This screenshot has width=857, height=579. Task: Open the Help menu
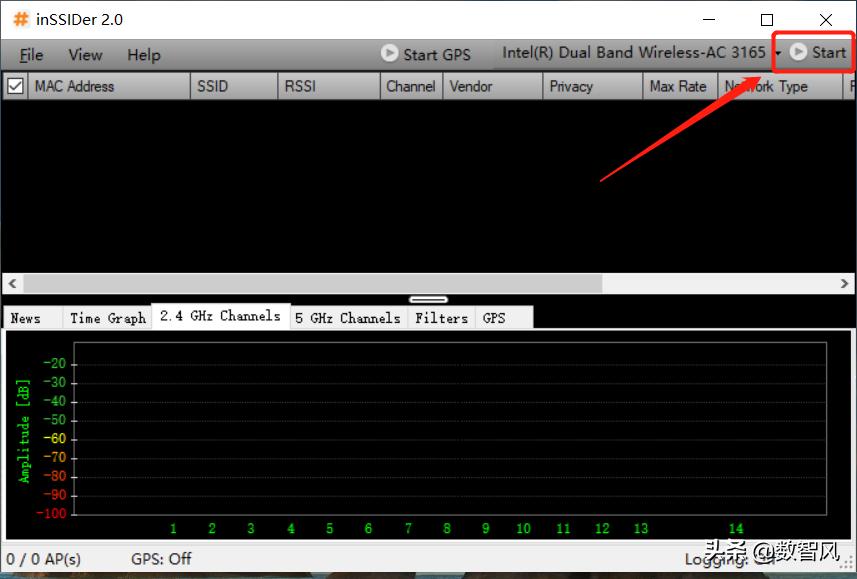pyautogui.click(x=142, y=55)
